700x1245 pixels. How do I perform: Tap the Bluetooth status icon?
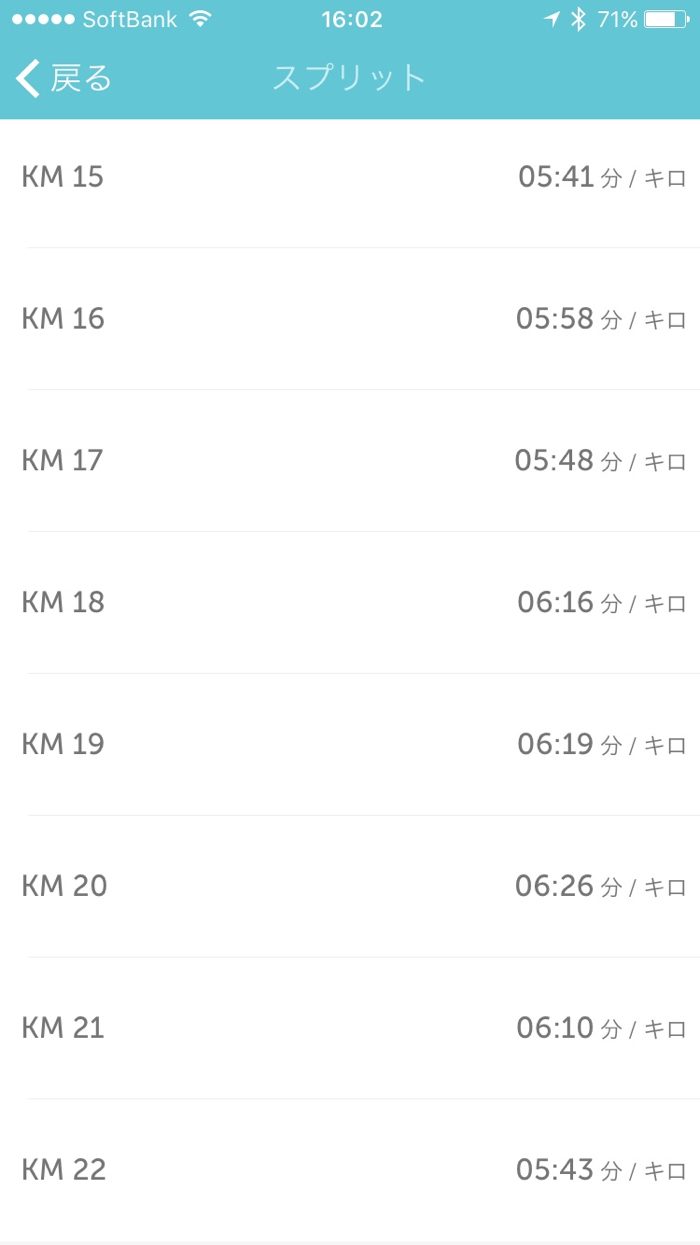coord(577,19)
